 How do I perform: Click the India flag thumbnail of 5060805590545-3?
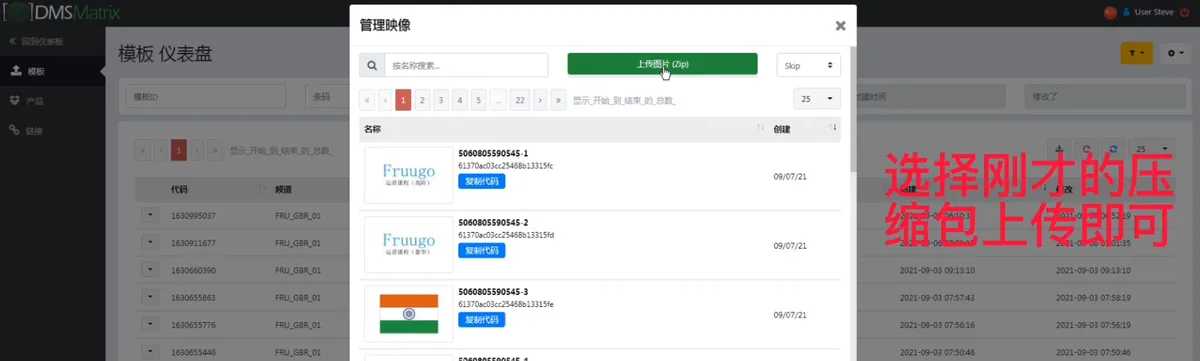click(408, 314)
